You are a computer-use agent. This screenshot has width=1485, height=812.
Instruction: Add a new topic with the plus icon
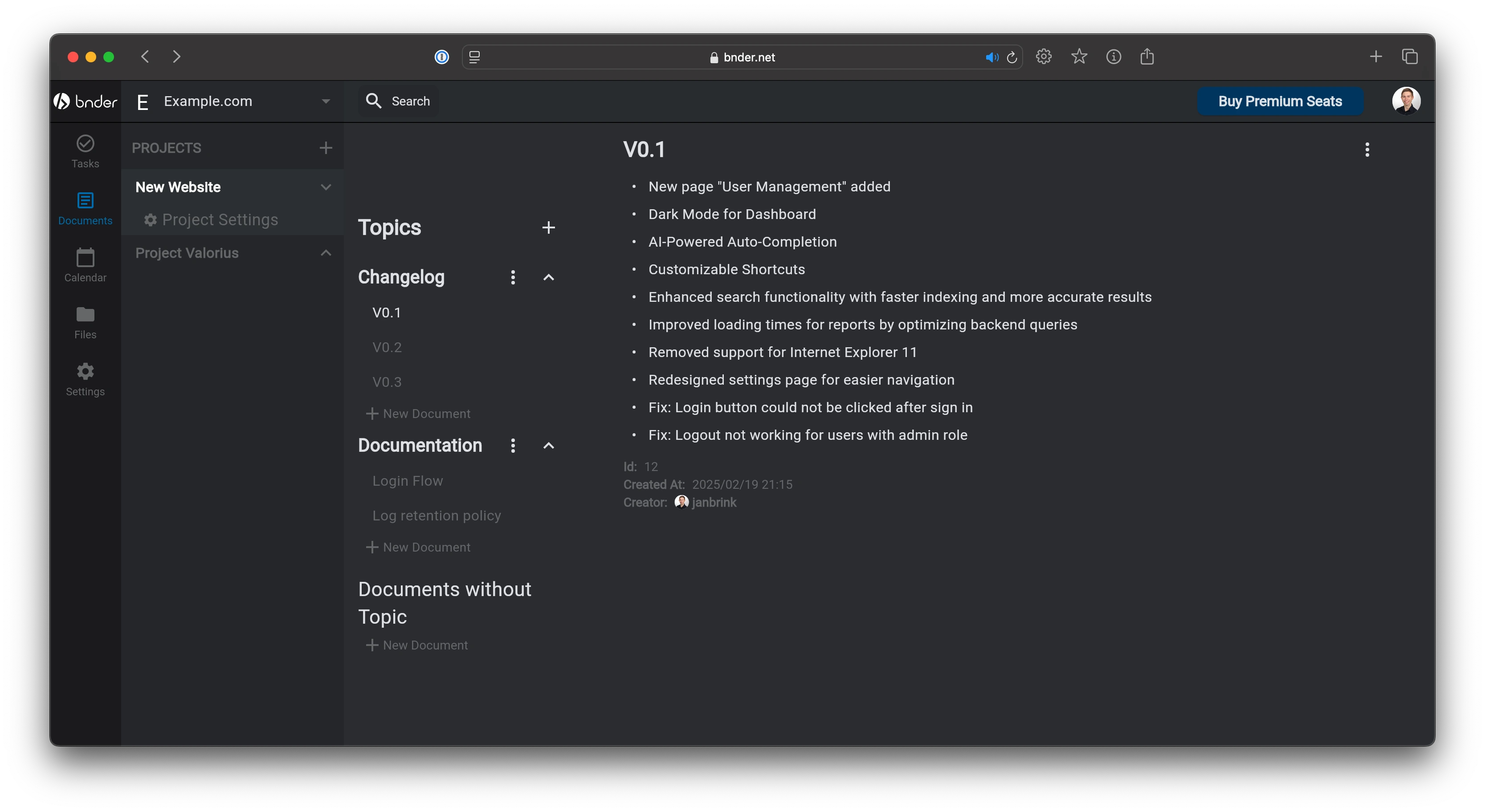[548, 227]
